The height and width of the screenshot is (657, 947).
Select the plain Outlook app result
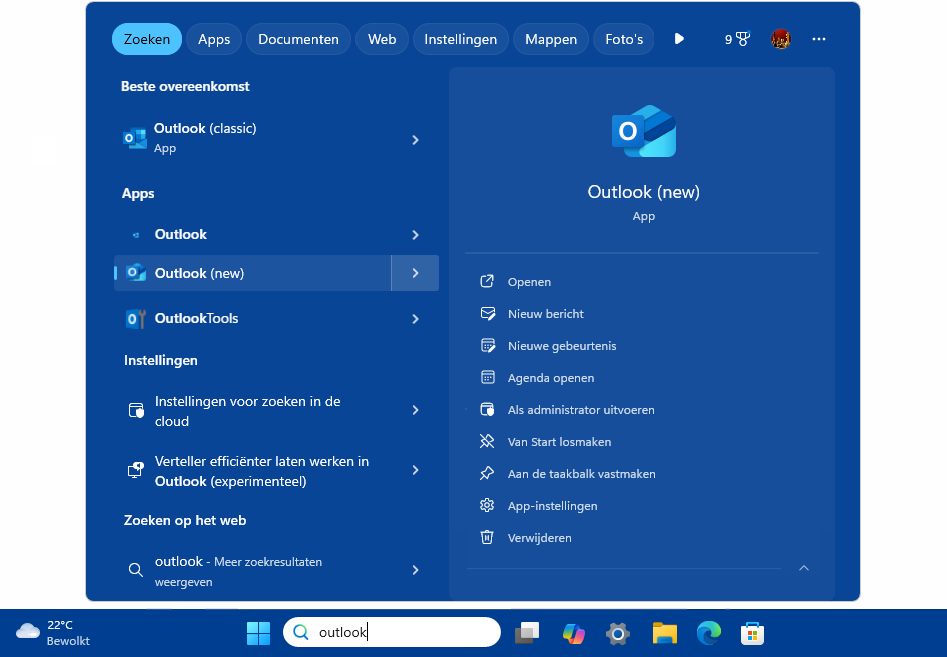pos(252,234)
